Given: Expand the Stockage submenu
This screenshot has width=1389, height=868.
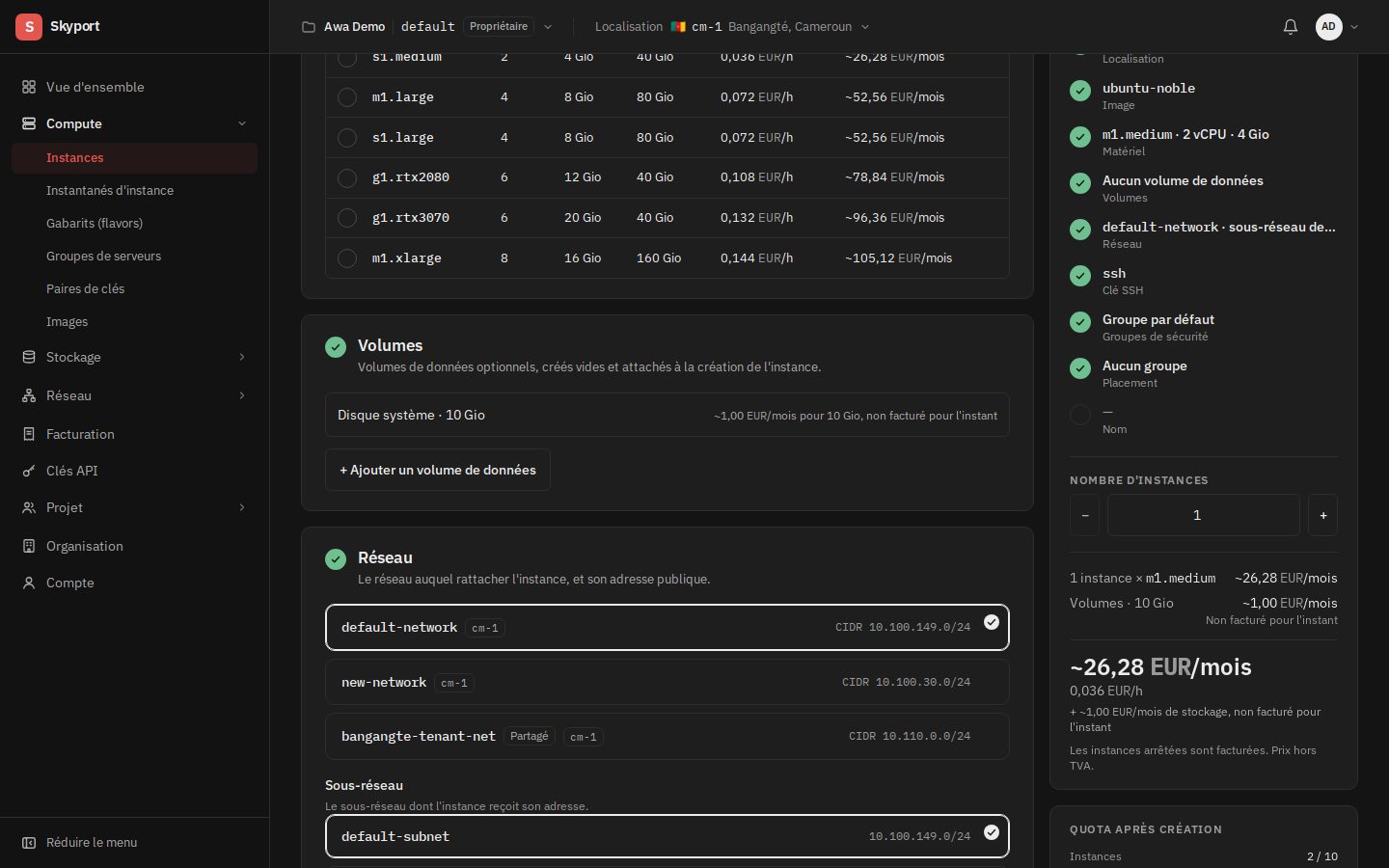Looking at the screenshot, I should pos(242,357).
